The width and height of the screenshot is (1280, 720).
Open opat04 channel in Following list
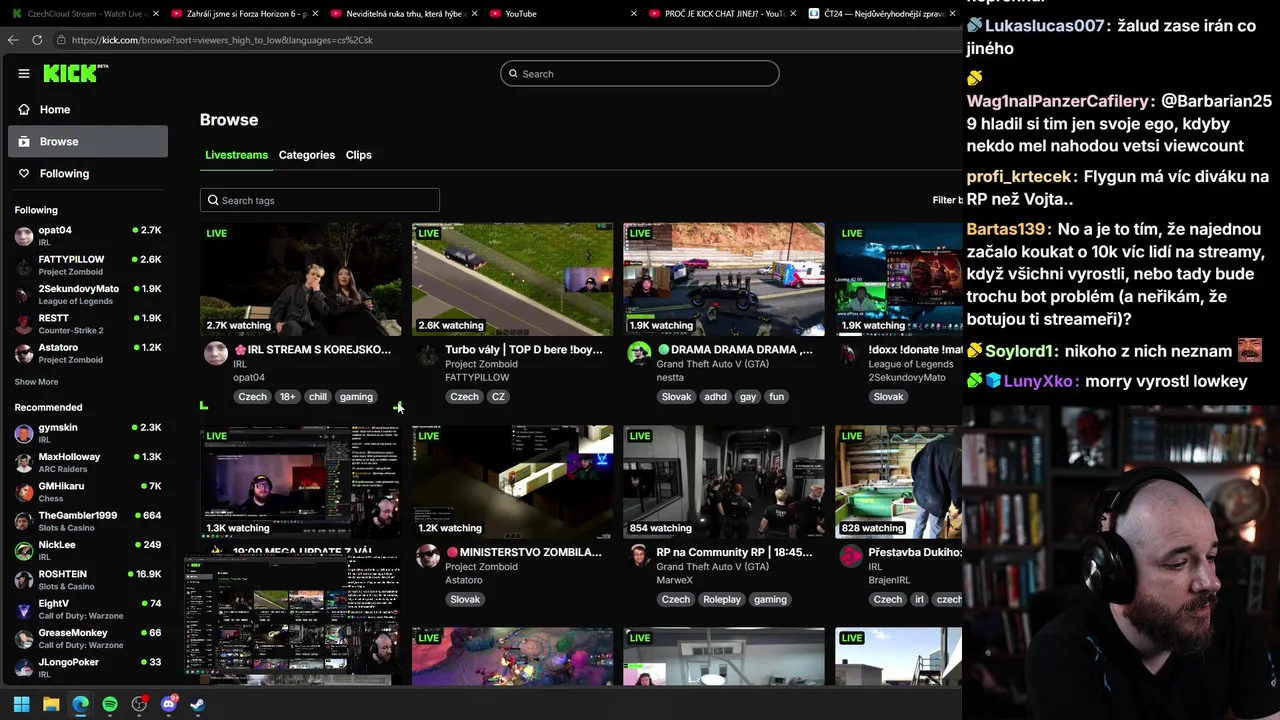(88, 235)
